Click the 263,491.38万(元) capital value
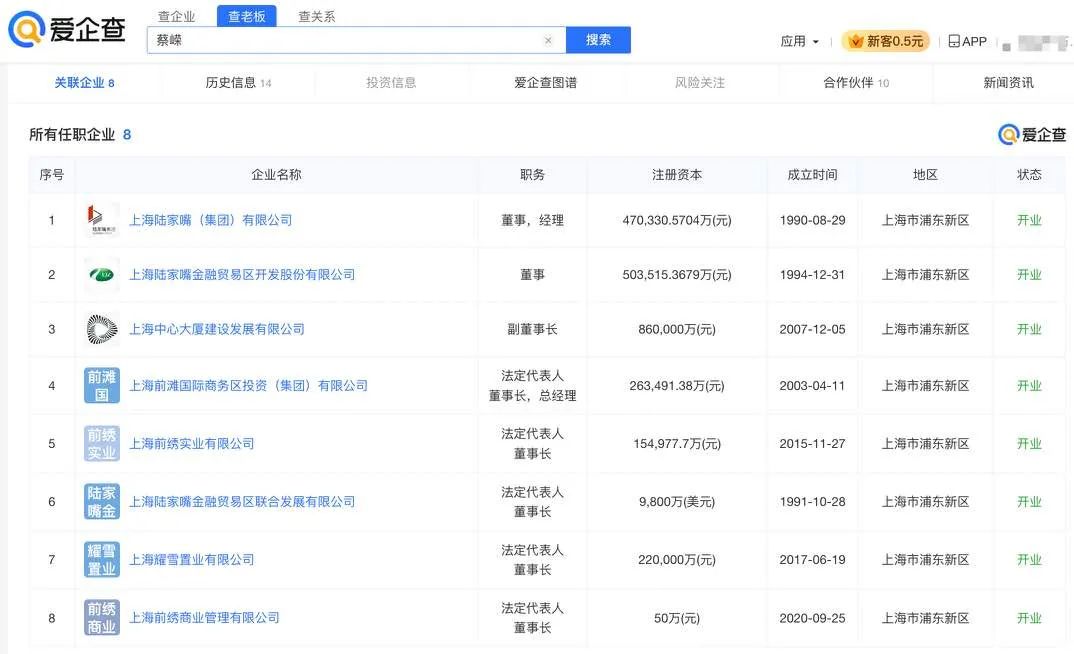1074x654 pixels. (x=677, y=386)
